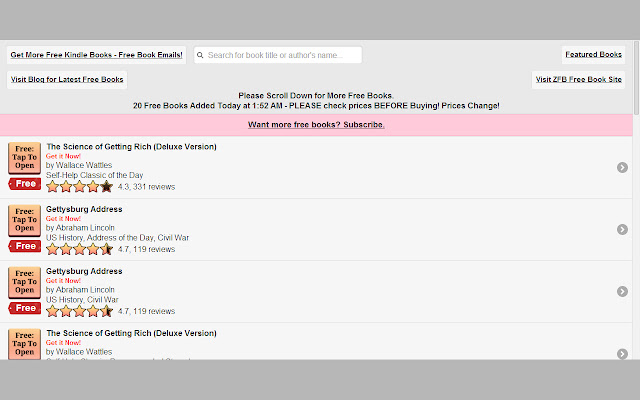Visit Blog for Latest Free Books

(x=67, y=79)
